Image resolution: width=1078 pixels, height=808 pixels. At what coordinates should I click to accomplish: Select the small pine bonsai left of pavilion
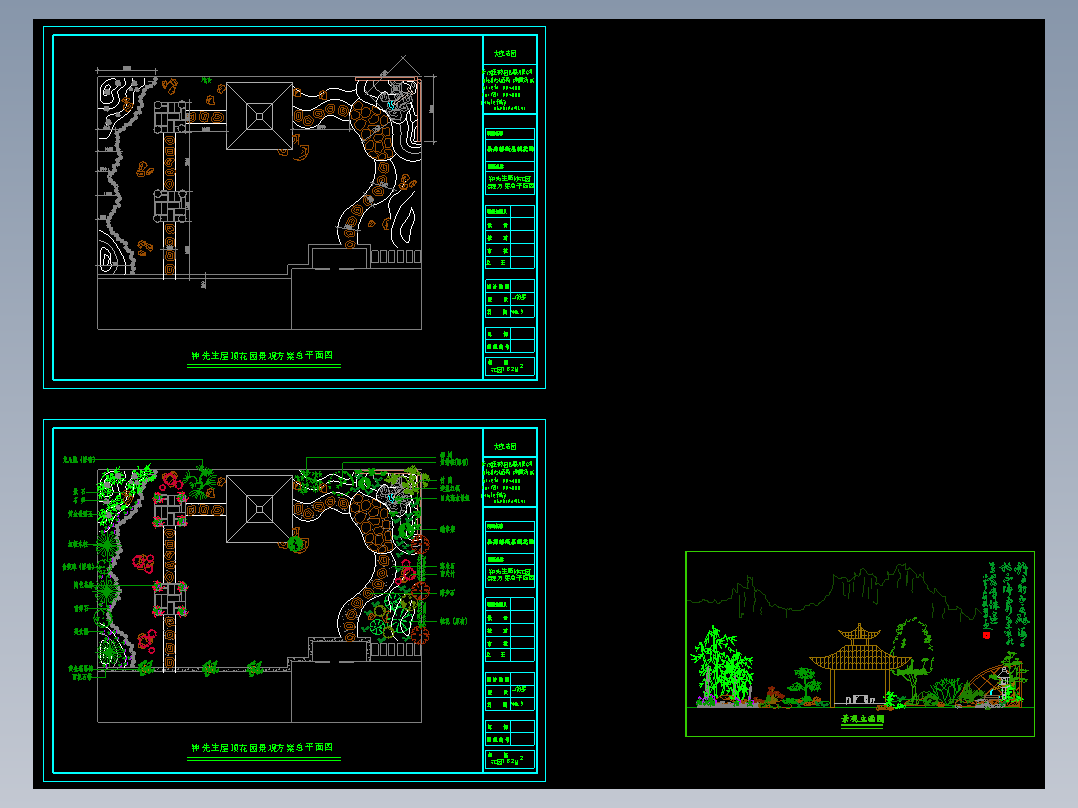pos(804,683)
